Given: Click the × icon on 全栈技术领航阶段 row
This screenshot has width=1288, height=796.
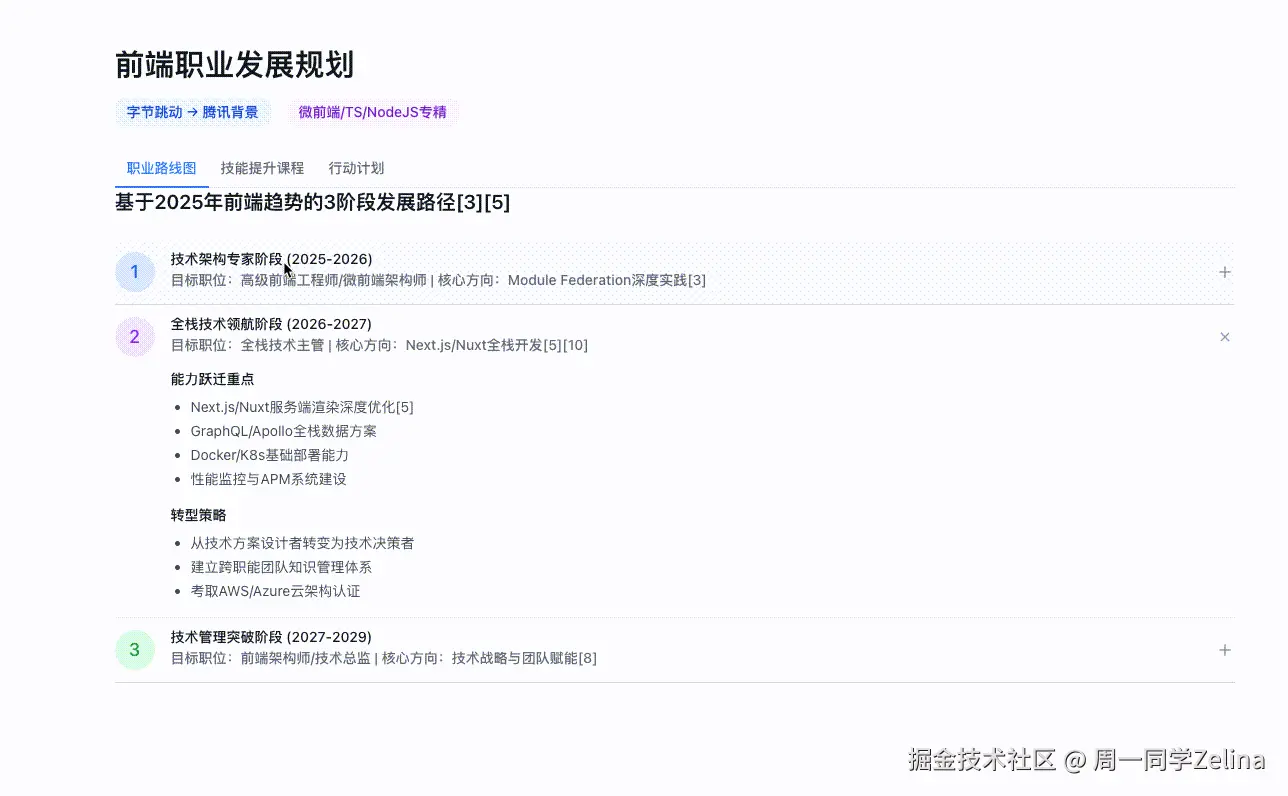Looking at the screenshot, I should tap(1224, 336).
